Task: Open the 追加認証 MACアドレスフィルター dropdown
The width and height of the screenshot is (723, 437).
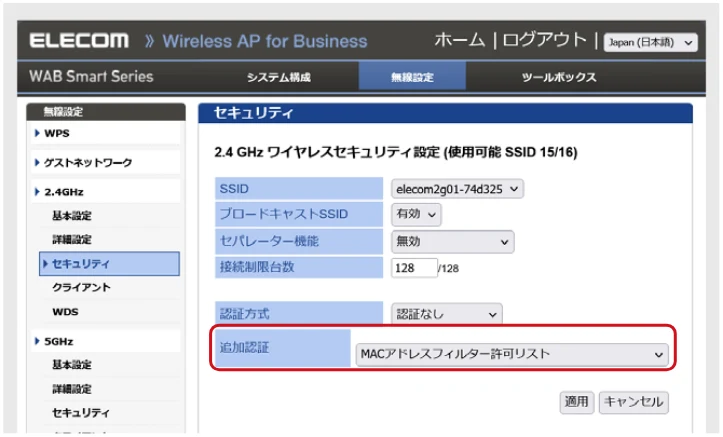Action: 512,354
